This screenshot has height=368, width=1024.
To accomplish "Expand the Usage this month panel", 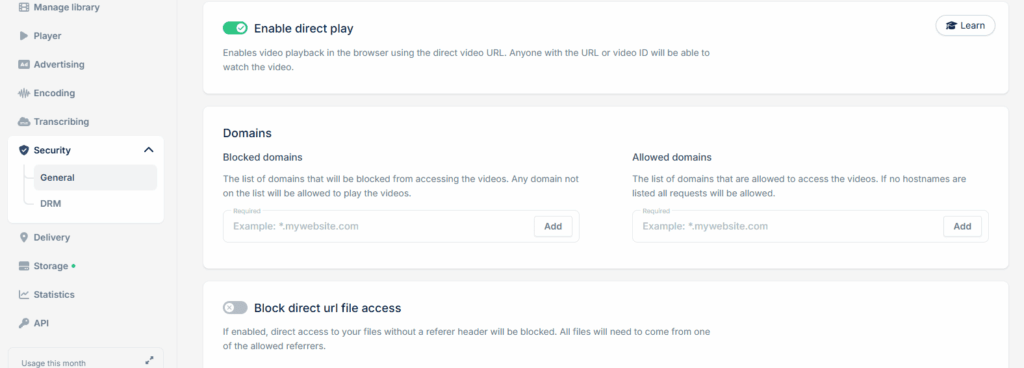I will (150, 360).
